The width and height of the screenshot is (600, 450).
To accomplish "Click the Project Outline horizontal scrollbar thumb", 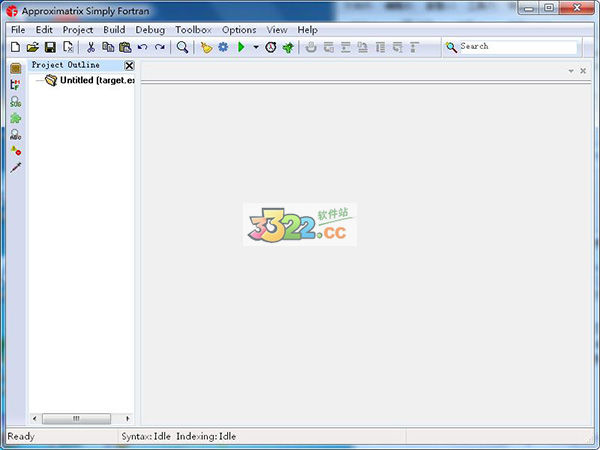I will click(77, 419).
